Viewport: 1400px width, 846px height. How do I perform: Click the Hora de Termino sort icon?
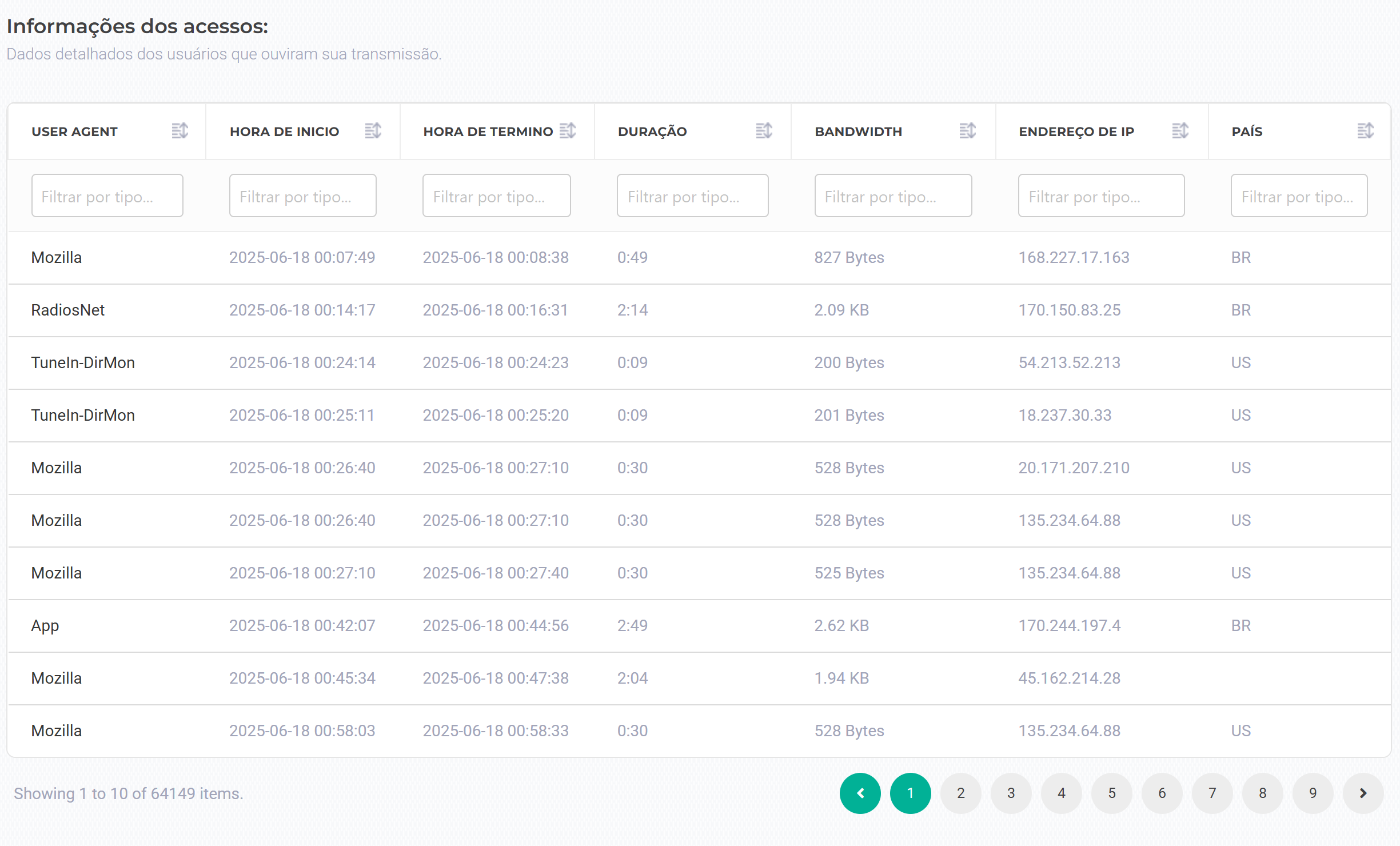[567, 131]
